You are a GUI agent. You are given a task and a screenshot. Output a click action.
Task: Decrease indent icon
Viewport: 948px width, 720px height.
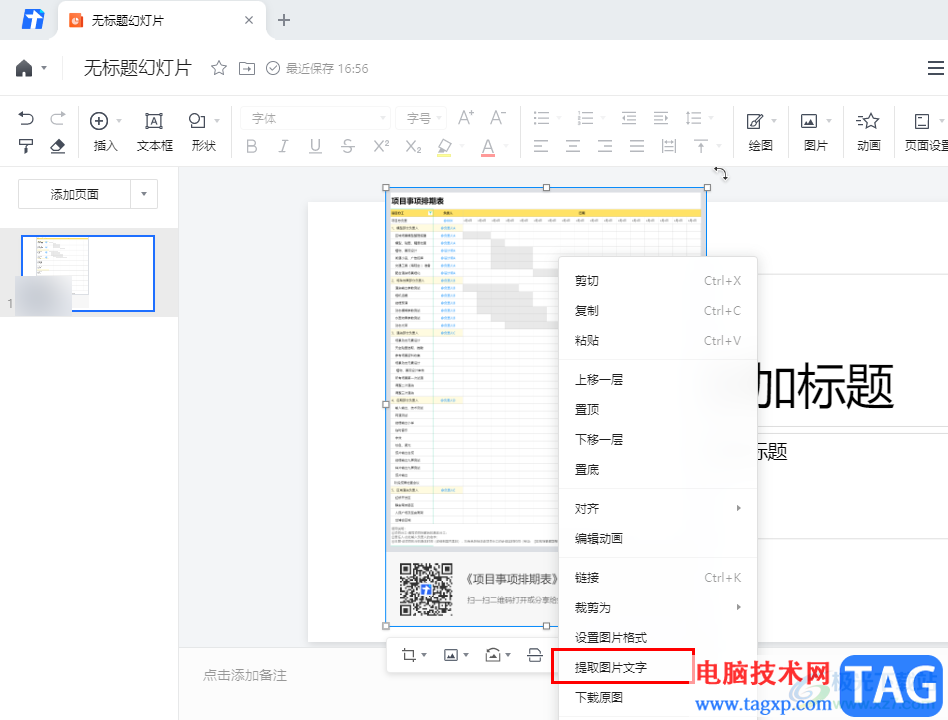click(629, 118)
